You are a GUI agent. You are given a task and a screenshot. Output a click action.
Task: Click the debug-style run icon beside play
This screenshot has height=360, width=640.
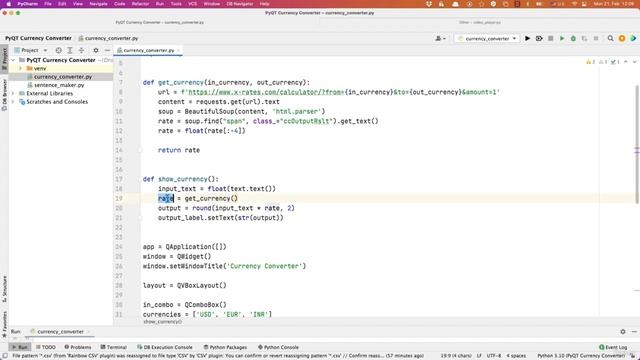coord(539,38)
